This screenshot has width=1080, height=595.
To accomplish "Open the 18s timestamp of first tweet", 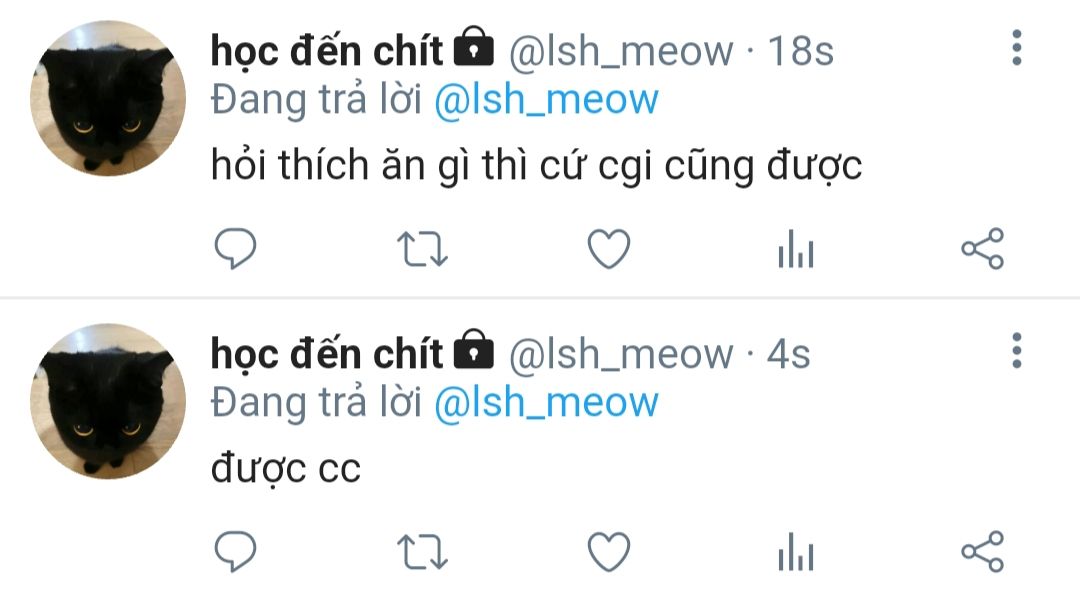I will (800, 51).
